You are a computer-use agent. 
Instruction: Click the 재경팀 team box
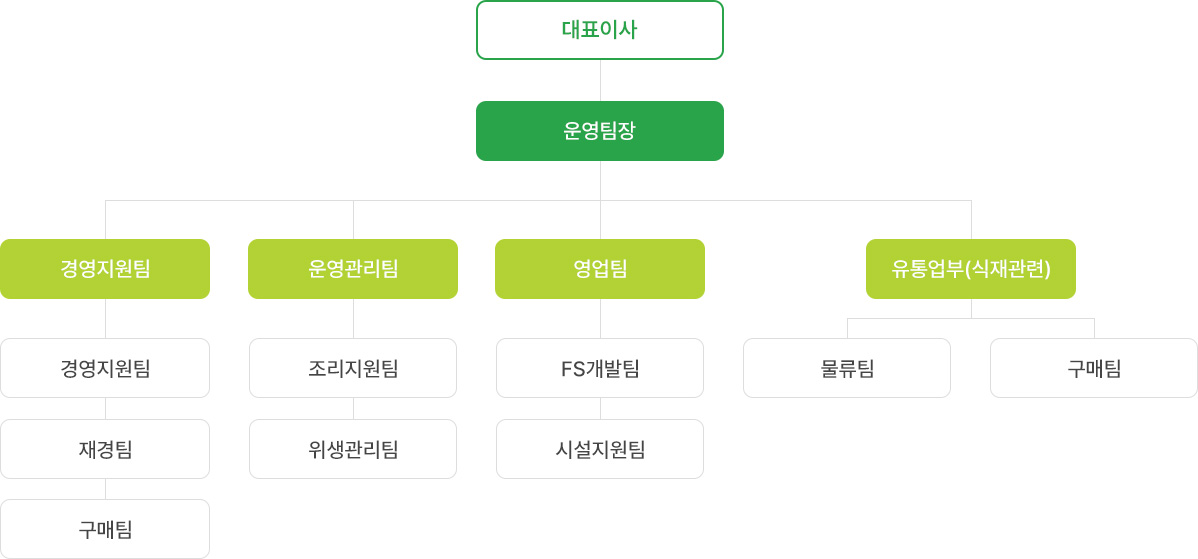tap(105, 449)
